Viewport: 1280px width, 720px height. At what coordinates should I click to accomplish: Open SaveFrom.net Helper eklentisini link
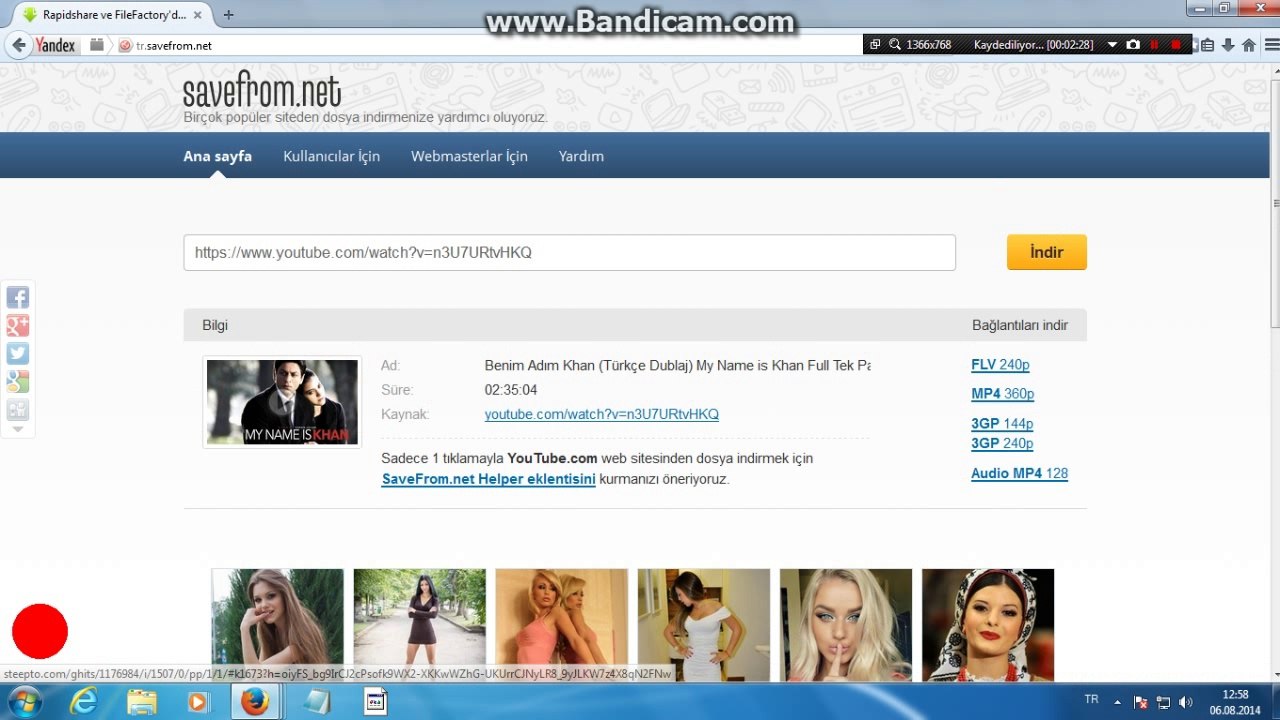(488, 479)
